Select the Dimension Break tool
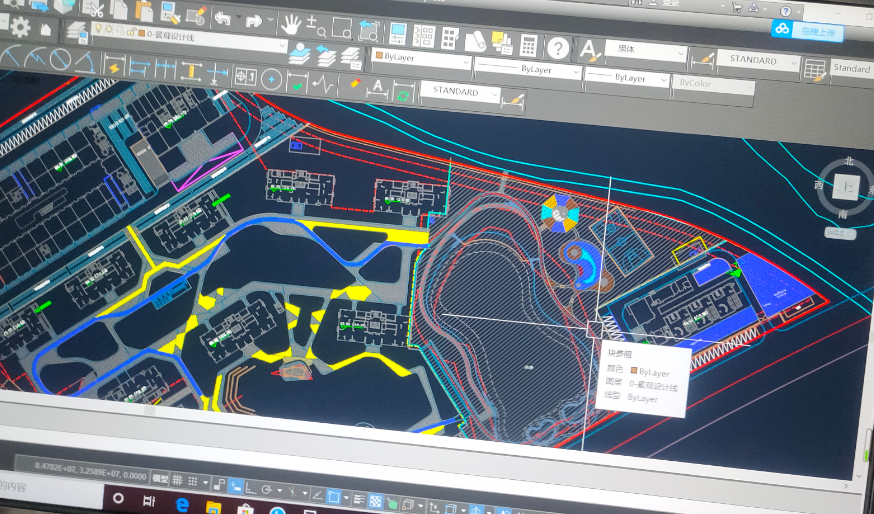The height and width of the screenshot is (514, 874). tap(216, 74)
